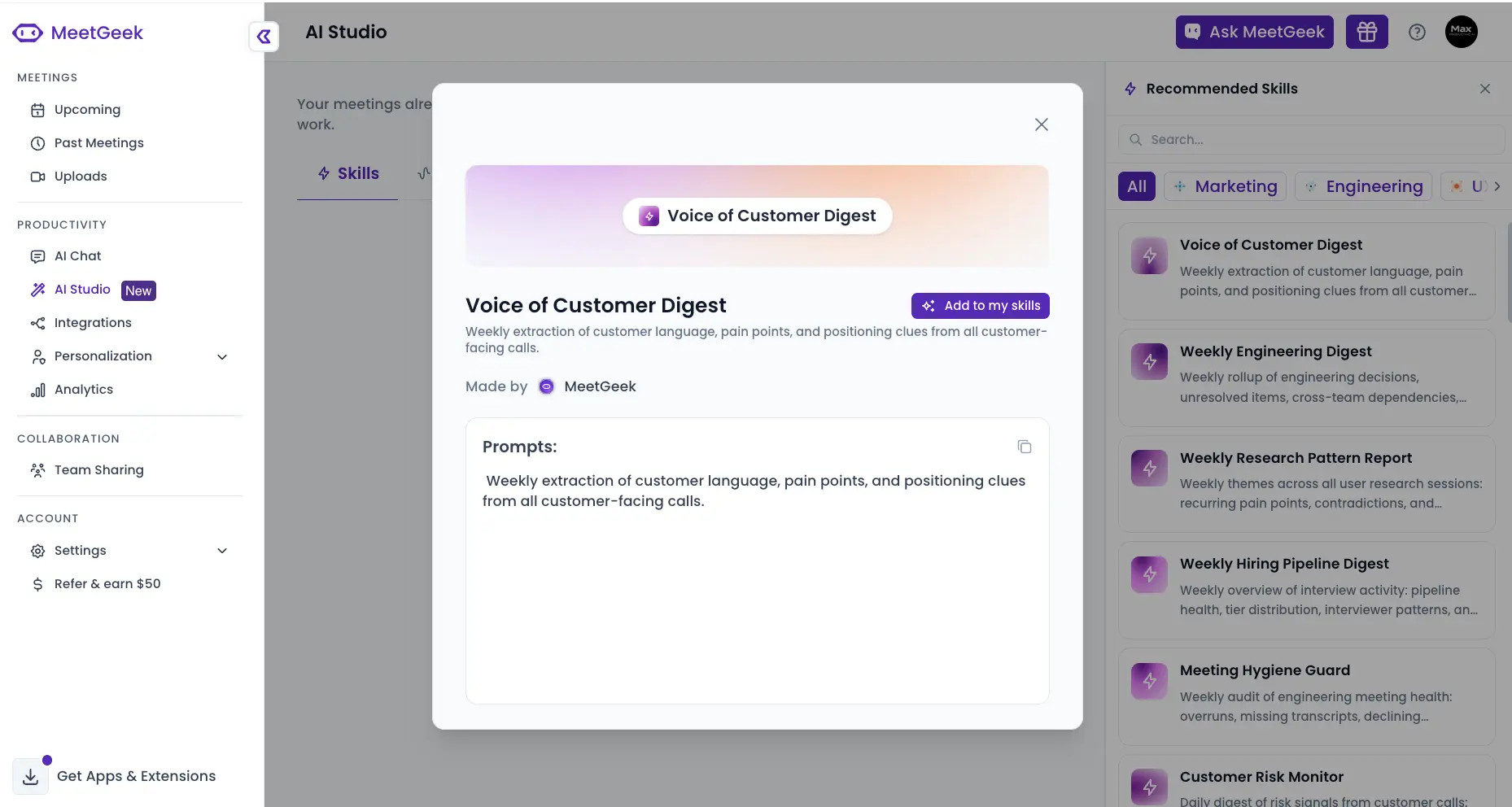Expand the Personalization submenu
This screenshot has height=807, width=1512.
point(222,356)
